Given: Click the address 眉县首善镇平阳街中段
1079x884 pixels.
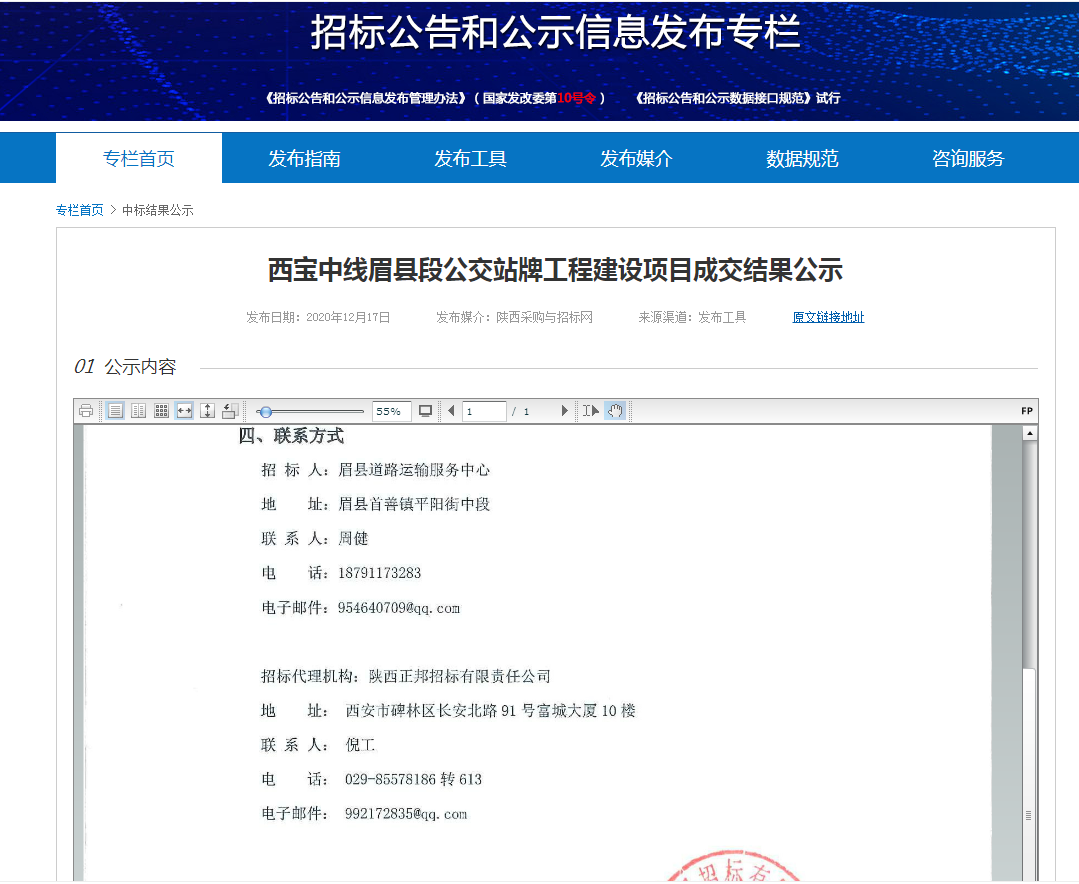Looking at the screenshot, I should 414,504.
